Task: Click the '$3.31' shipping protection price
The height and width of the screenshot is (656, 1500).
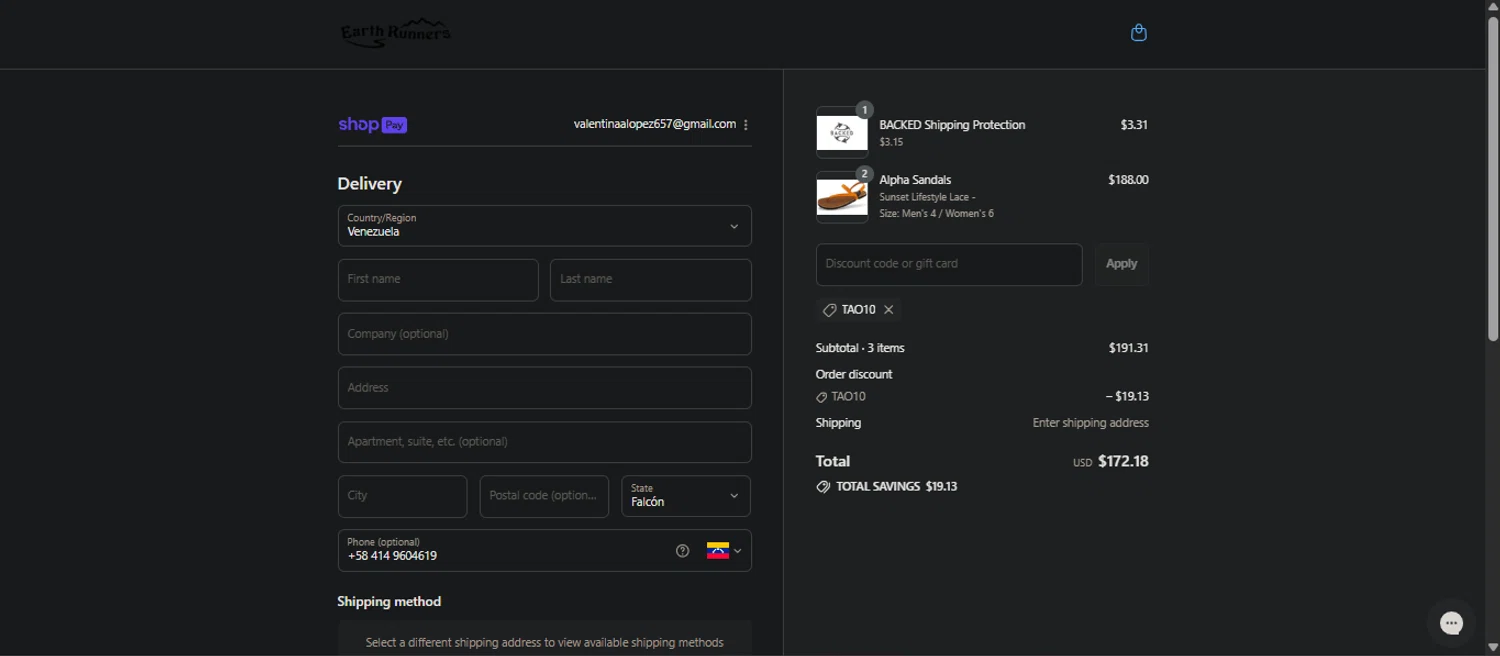Action: pyautogui.click(x=1134, y=125)
